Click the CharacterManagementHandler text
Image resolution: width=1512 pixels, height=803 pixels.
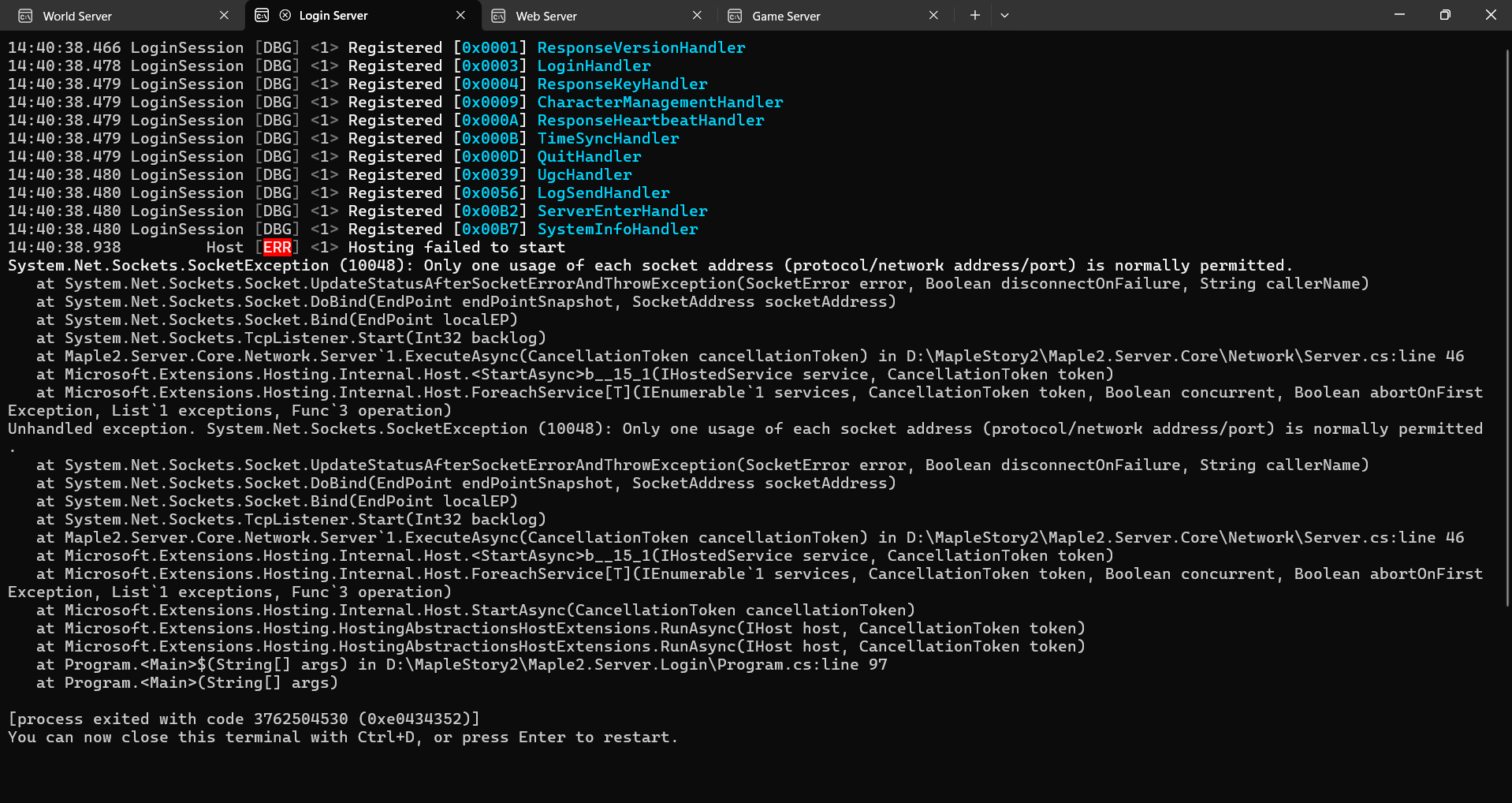tap(660, 103)
